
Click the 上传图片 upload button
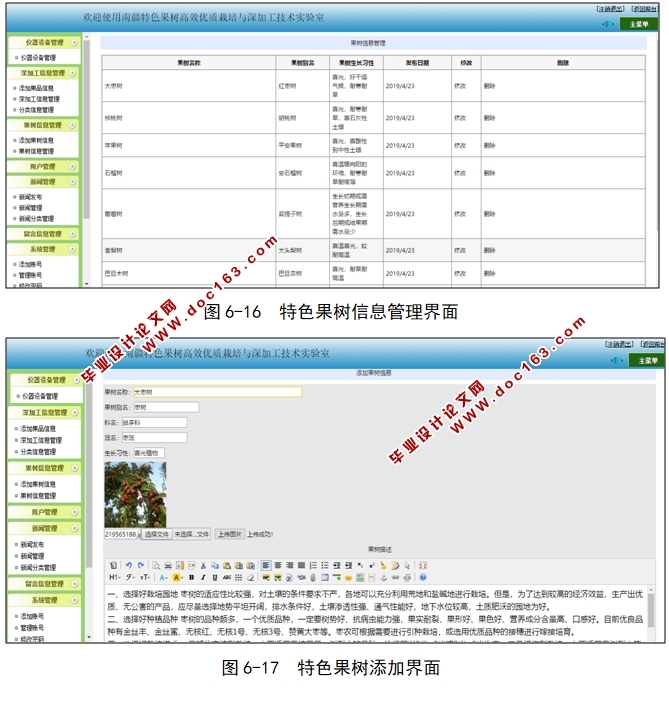[230, 534]
